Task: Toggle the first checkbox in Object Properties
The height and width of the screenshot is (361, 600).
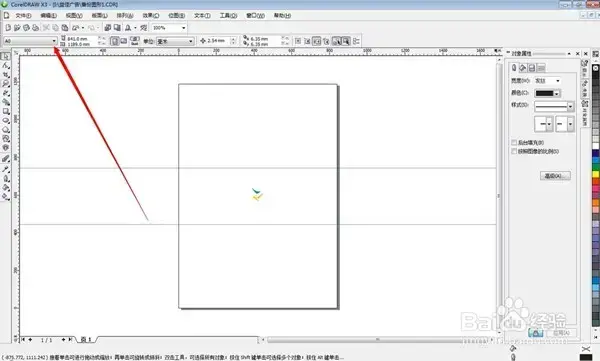Action: [514, 142]
